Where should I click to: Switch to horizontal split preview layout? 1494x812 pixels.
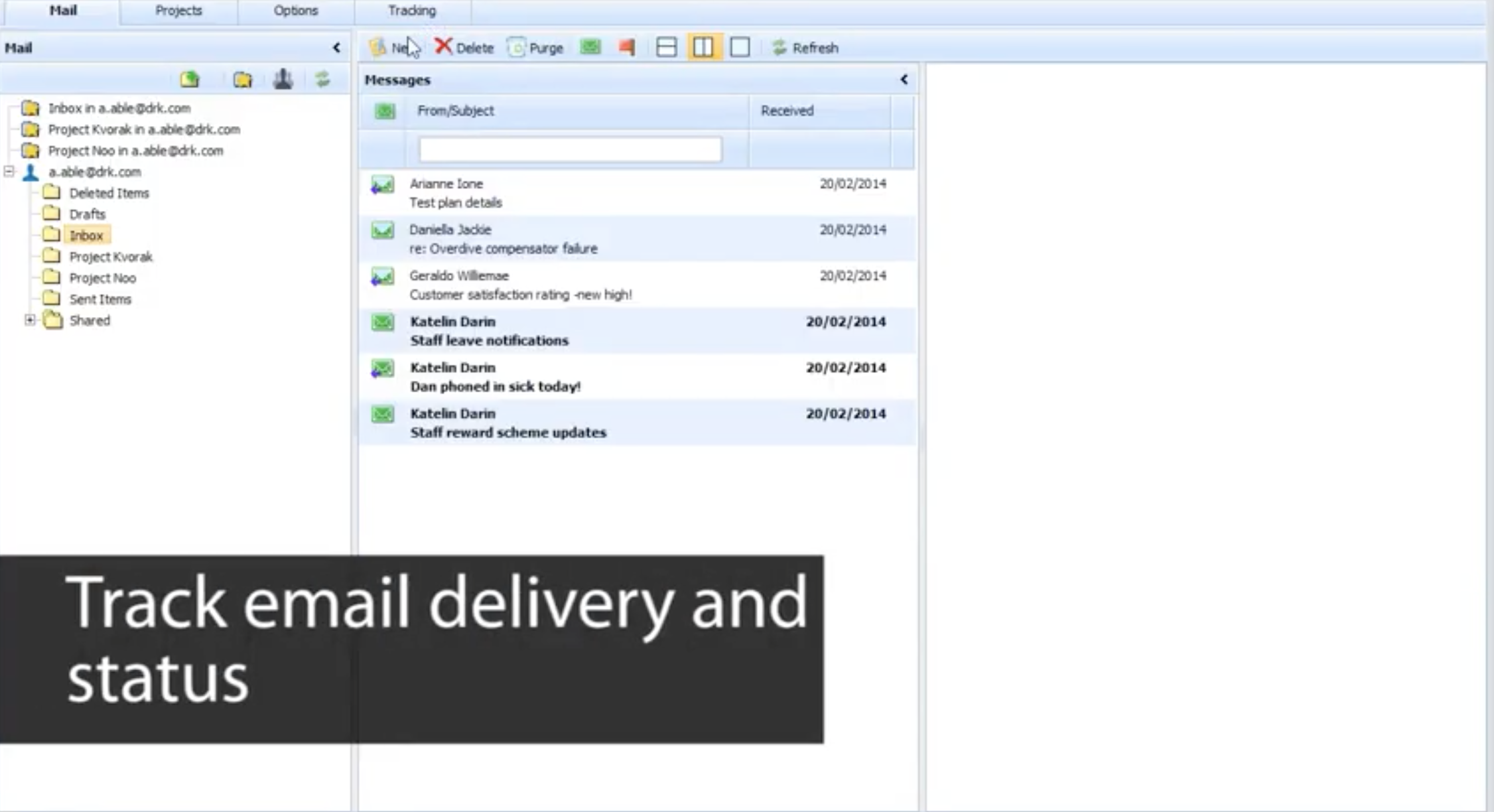pos(666,47)
